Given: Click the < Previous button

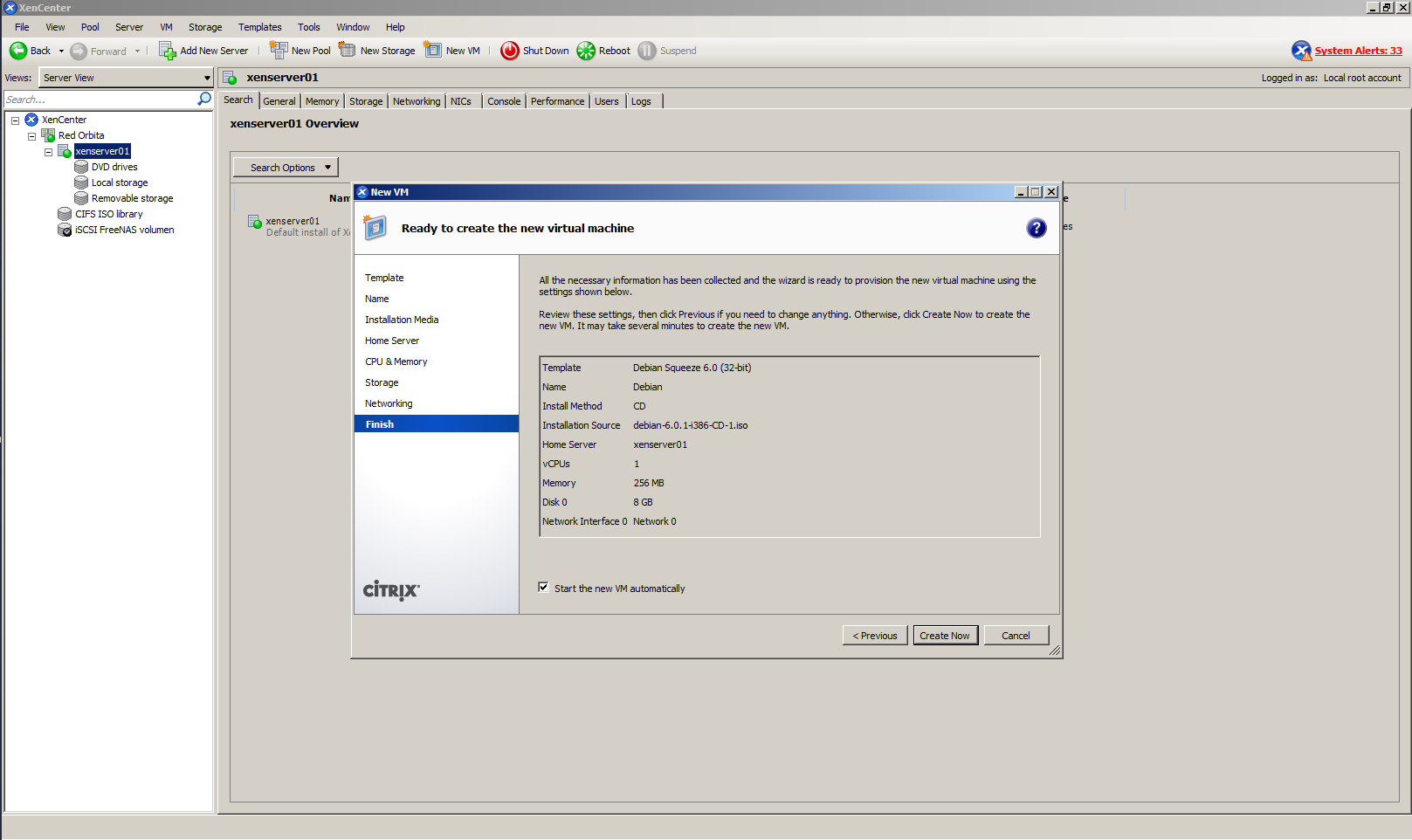Looking at the screenshot, I should (x=875, y=636).
